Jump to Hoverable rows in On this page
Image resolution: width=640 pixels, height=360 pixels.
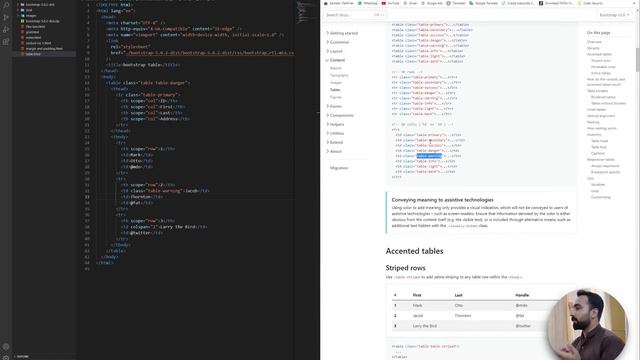[603, 67]
